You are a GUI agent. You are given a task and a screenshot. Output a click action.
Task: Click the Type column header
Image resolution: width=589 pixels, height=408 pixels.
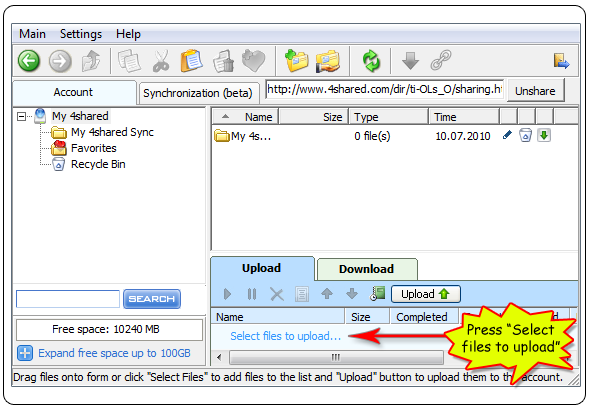(x=389, y=117)
